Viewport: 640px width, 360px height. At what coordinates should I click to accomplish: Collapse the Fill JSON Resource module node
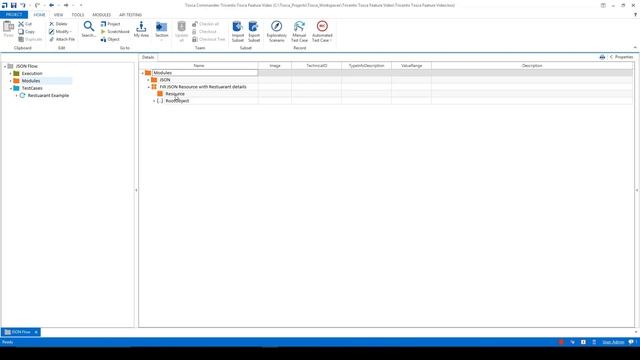(149, 87)
